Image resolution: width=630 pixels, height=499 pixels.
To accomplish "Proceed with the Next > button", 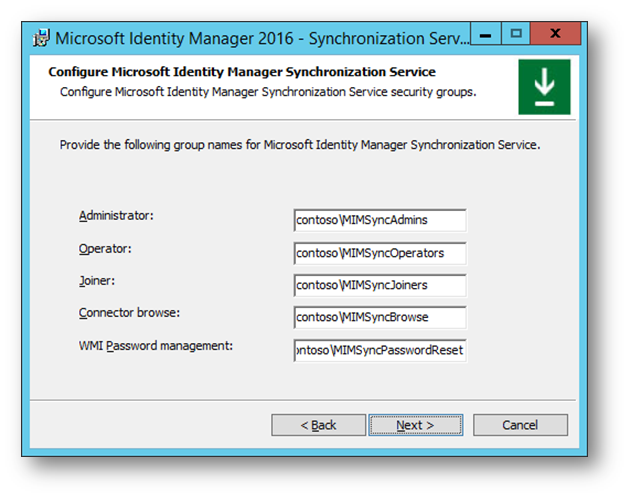I will 416,425.
